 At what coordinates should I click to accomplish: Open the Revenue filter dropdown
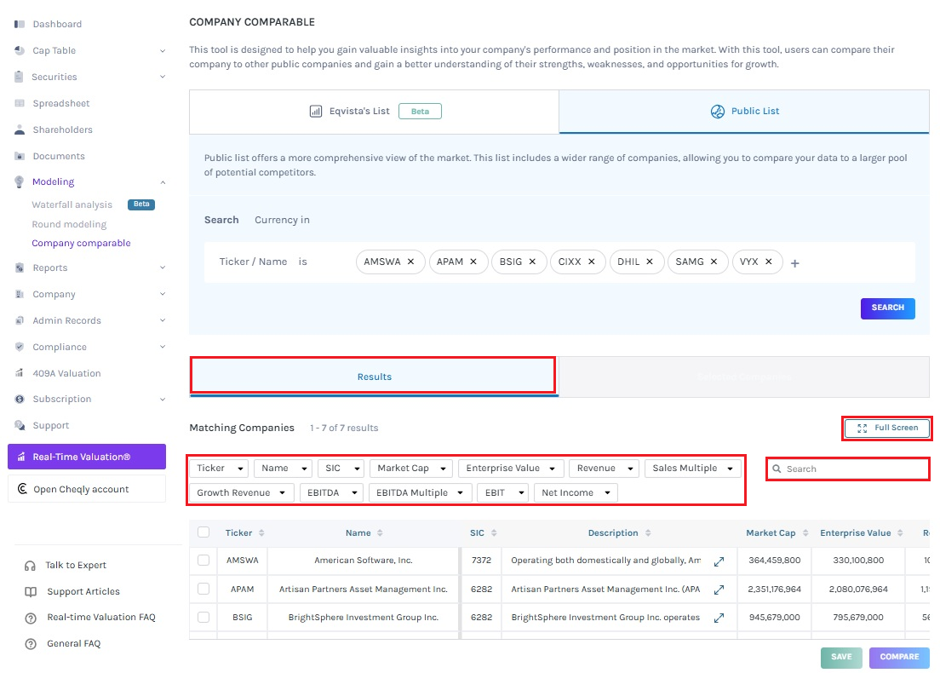pyautogui.click(x=604, y=468)
